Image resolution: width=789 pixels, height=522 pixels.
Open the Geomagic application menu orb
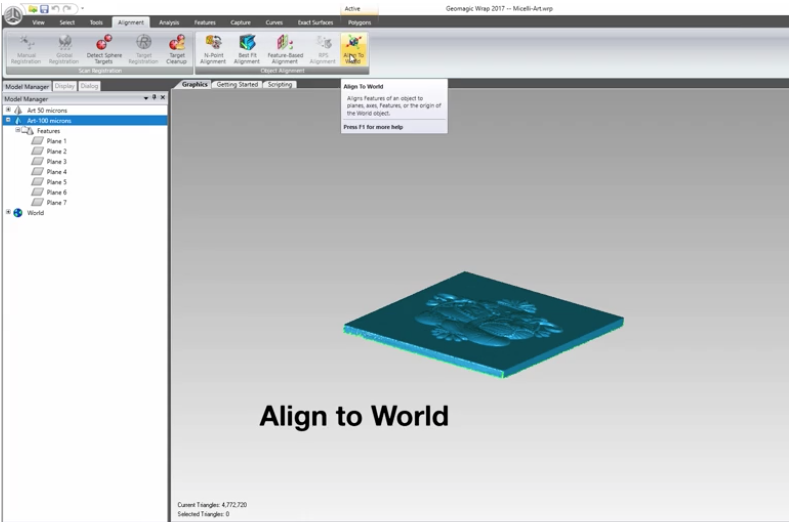pyautogui.click(x=13, y=15)
